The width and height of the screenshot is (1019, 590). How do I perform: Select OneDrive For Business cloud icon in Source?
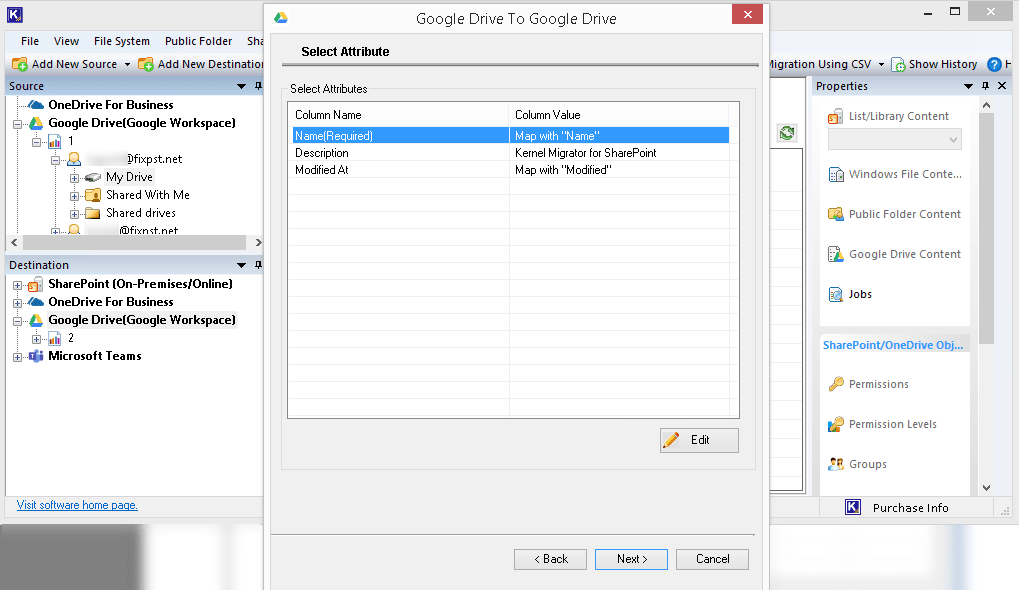point(36,105)
